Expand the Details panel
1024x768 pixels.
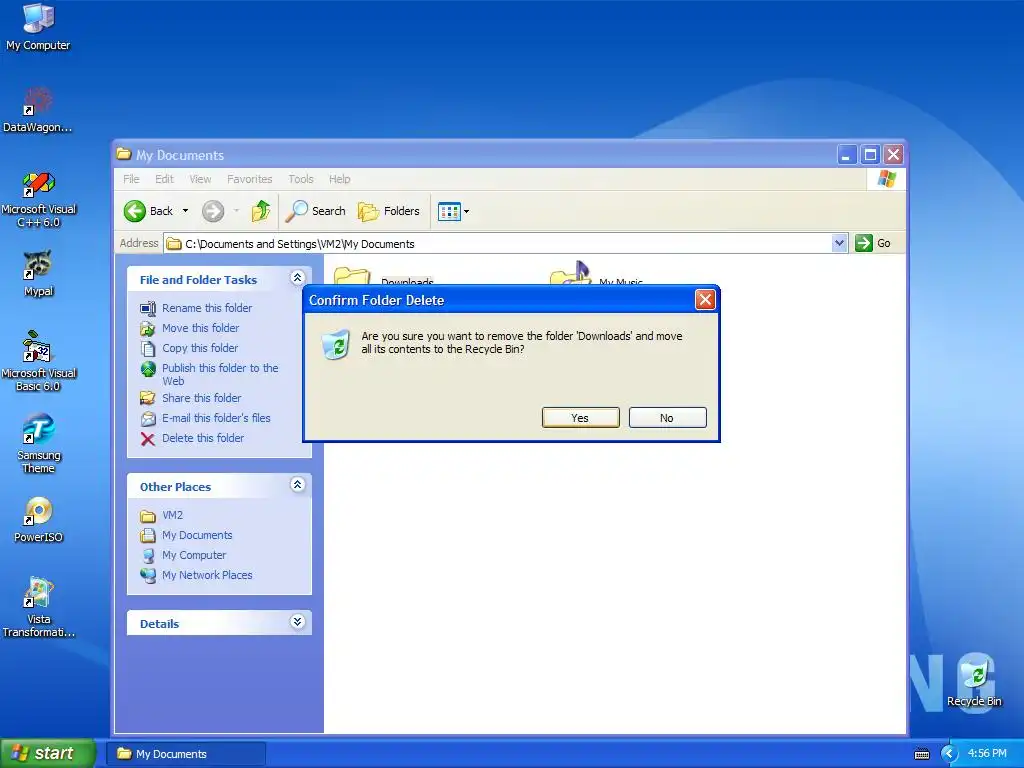(x=297, y=622)
